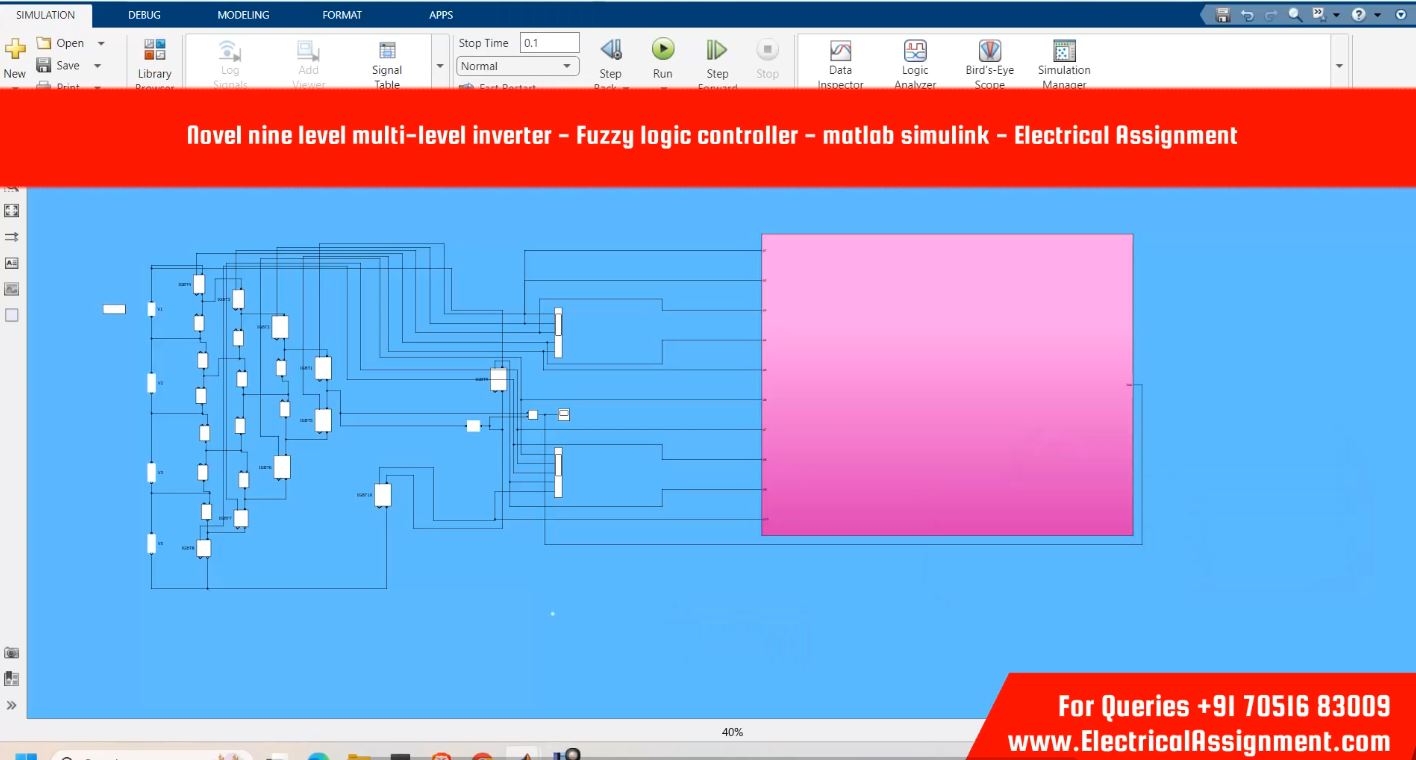Click the Step Back icon
Image resolution: width=1416 pixels, height=760 pixels.
click(610, 50)
